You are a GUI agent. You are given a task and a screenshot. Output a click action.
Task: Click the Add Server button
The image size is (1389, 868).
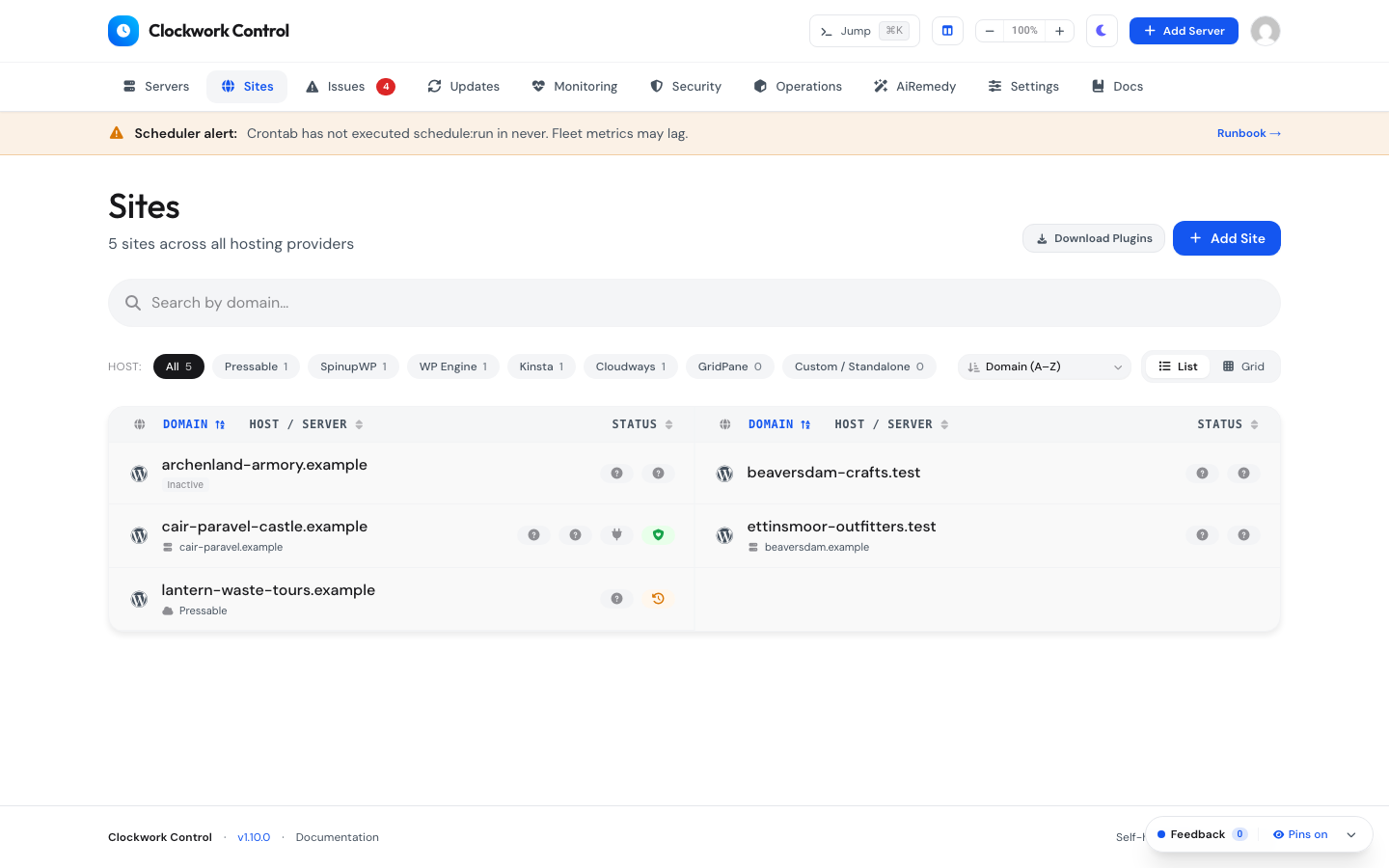pos(1184,31)
